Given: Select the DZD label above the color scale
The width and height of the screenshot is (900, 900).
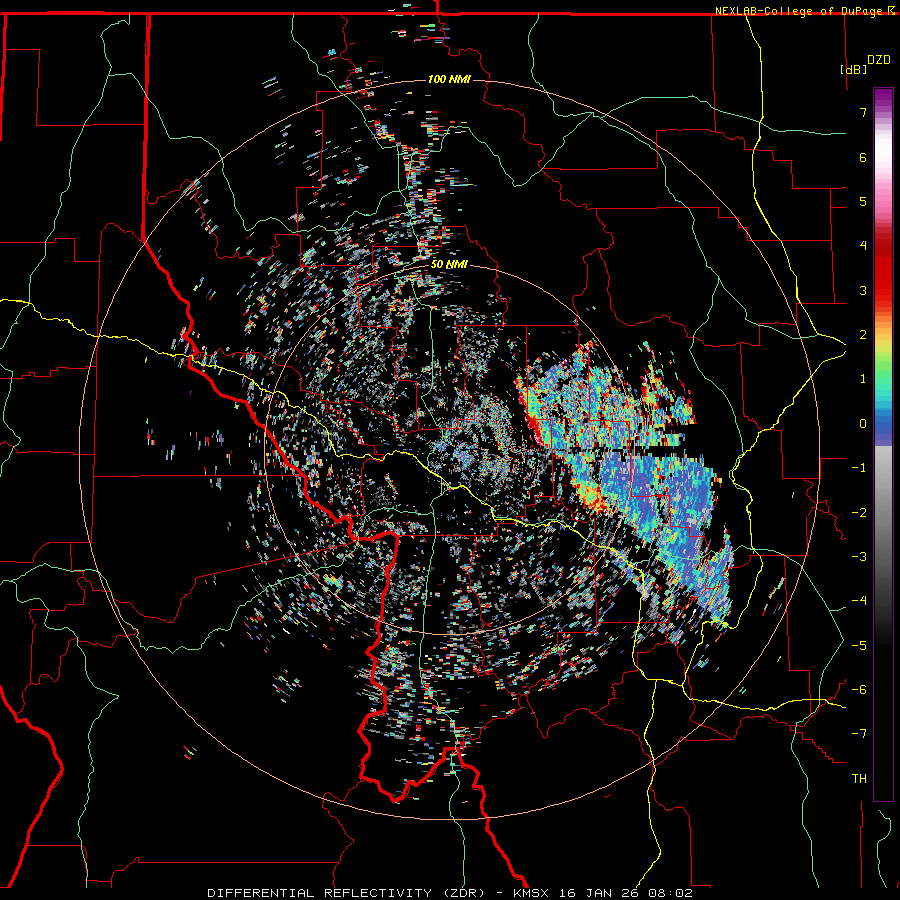Looking at the screenshot, I should [878, 60].
